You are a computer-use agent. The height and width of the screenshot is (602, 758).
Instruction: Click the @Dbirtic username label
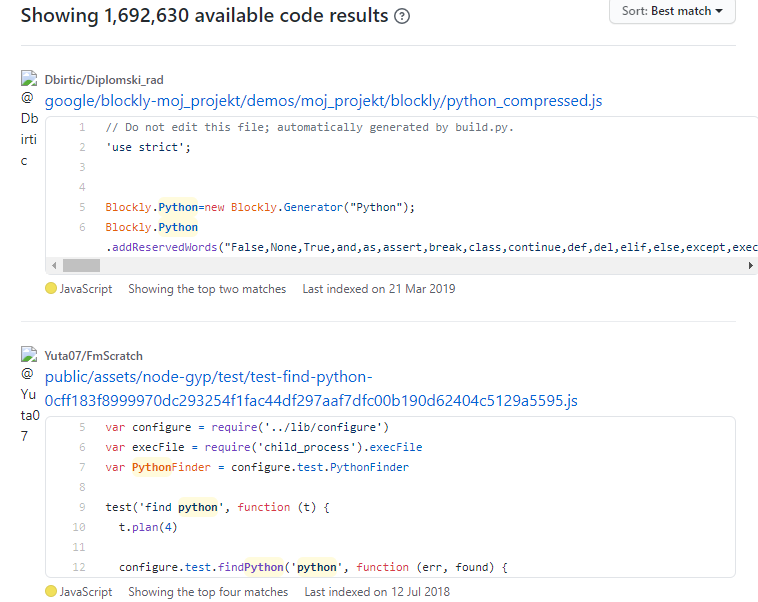coord(29,129)
